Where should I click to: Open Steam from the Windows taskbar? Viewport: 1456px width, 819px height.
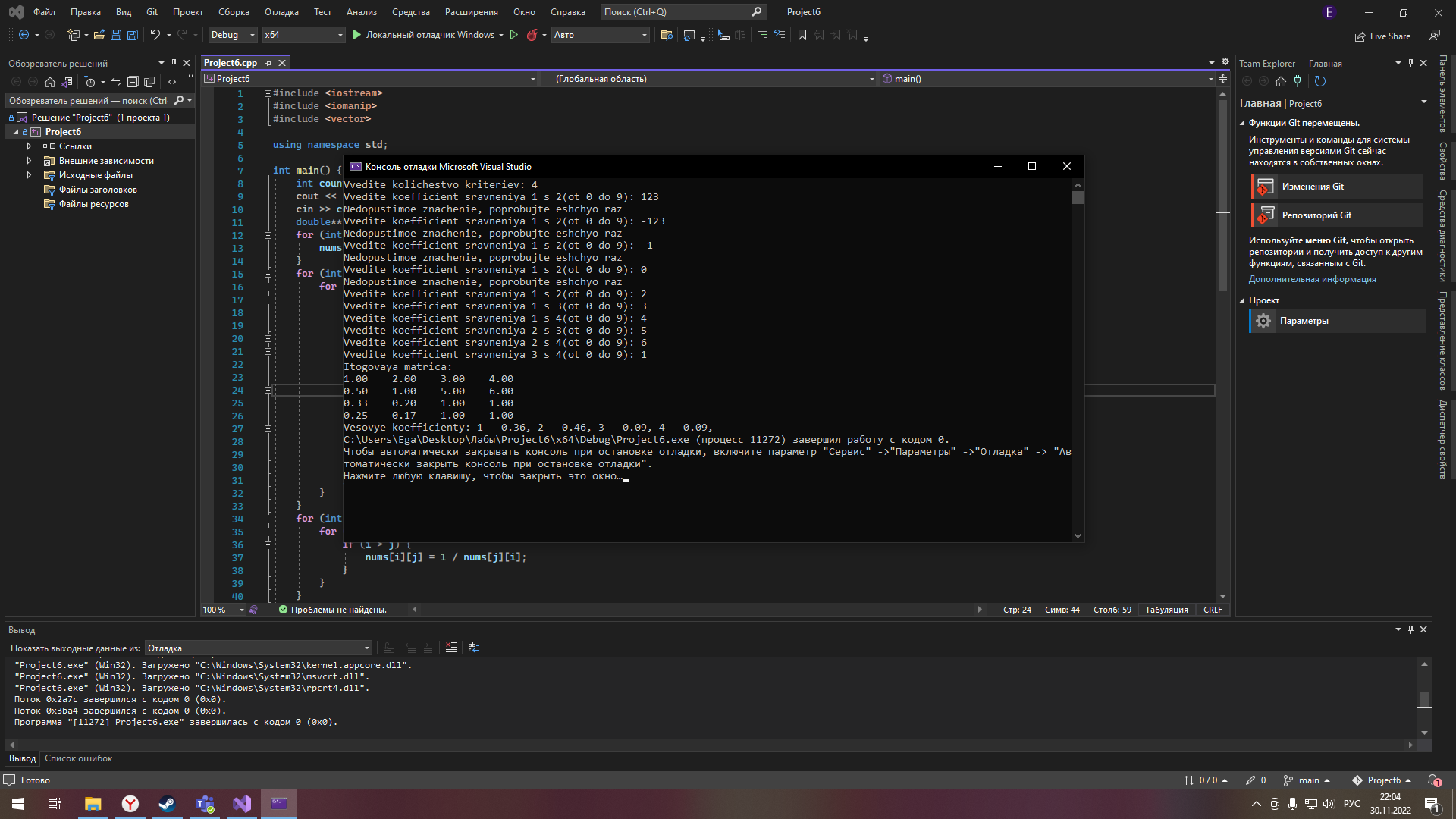tap(167, 804)
